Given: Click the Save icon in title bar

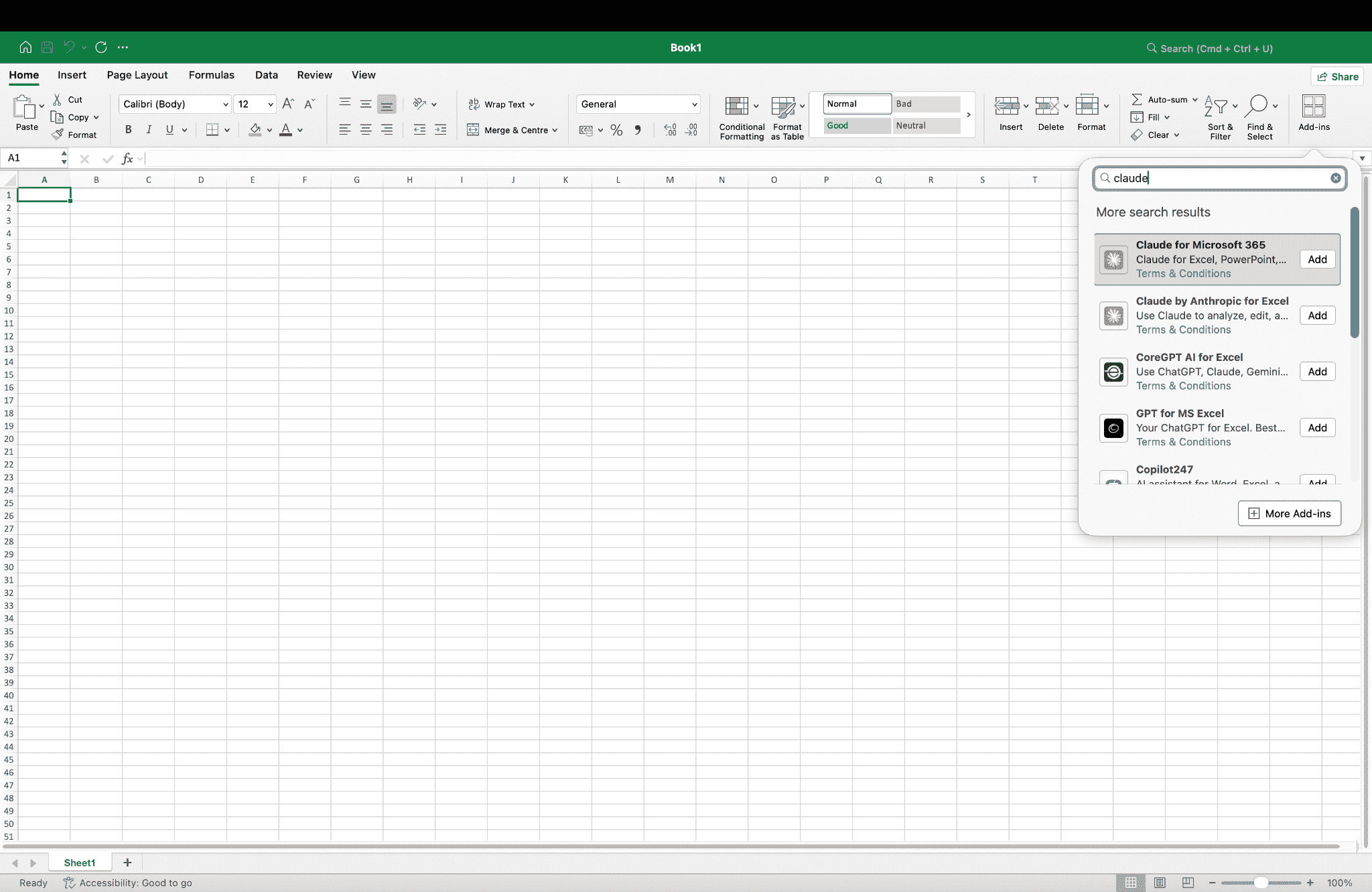Looking at the screenshot, I should pos(47,47).
